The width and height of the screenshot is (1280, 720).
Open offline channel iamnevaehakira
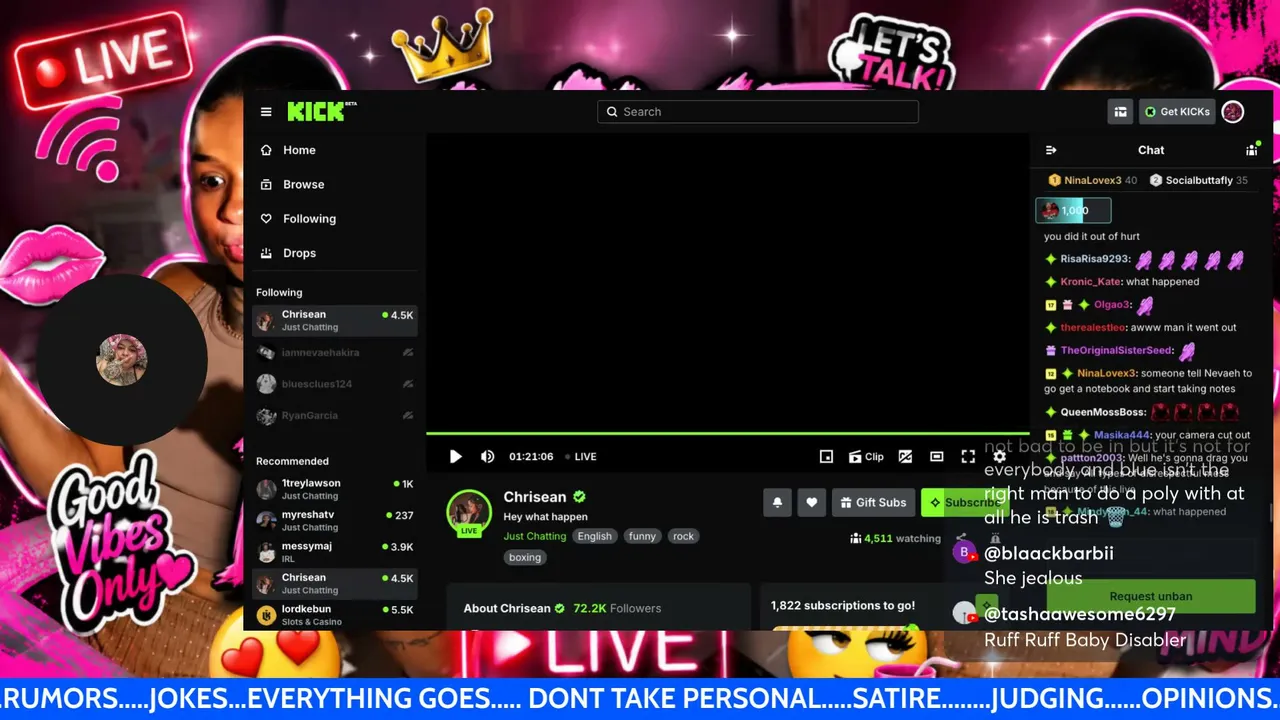pyautogui.click(x=335, y=352)
